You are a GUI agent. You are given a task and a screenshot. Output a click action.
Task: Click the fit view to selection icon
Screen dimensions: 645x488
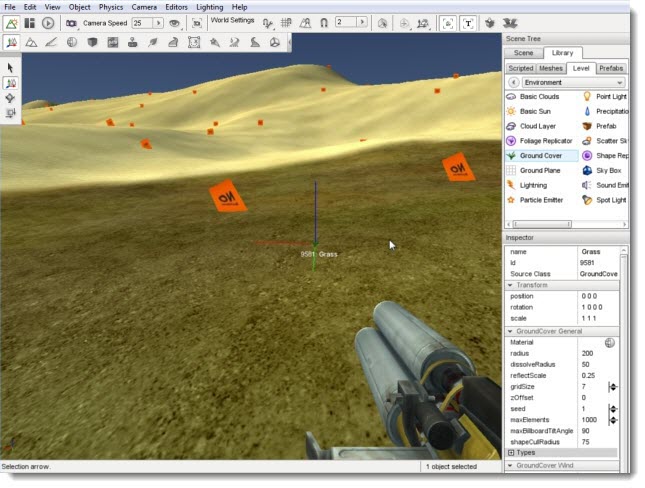[x=197, y=23]
